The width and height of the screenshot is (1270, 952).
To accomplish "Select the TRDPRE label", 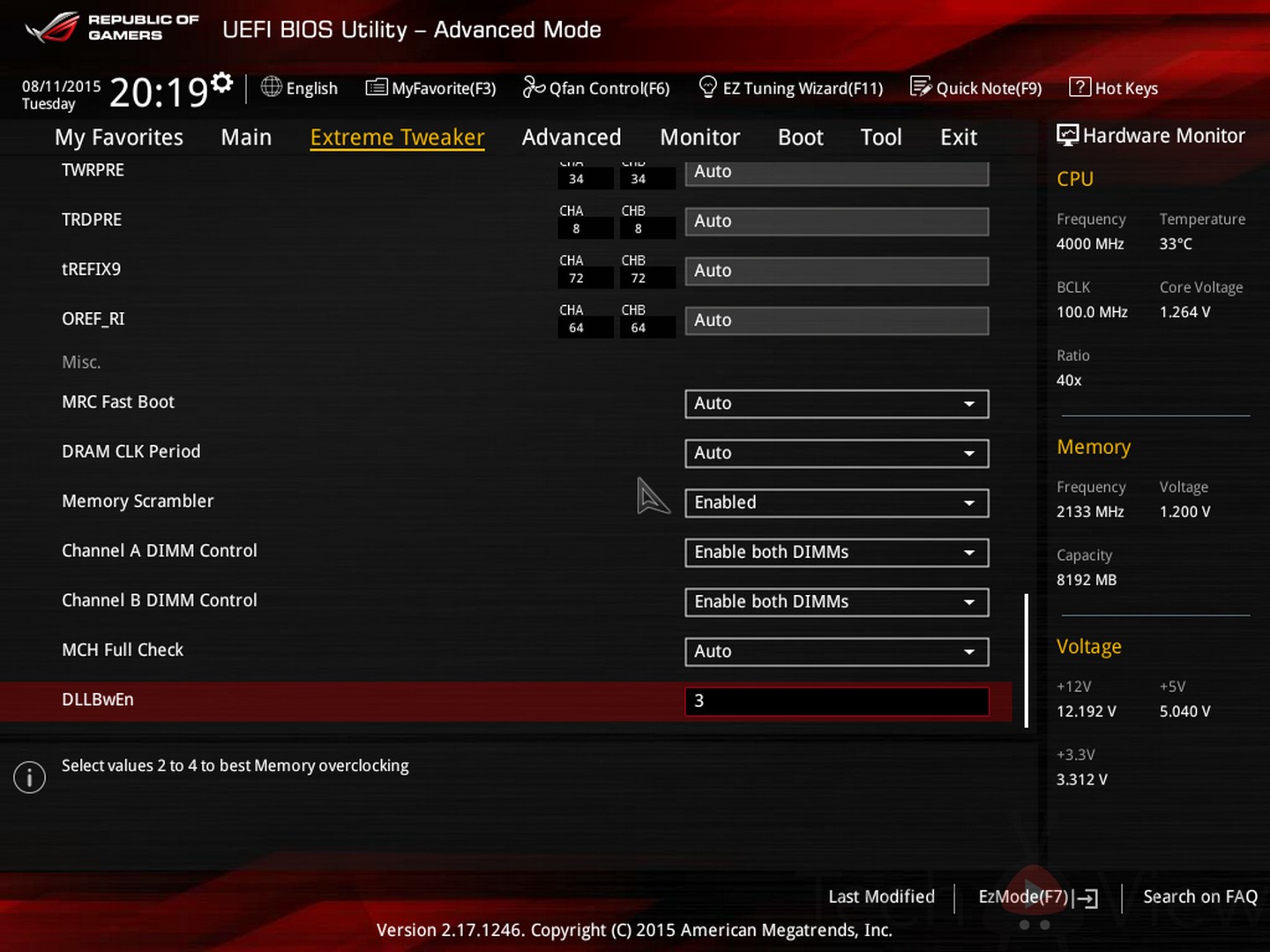I will pos(92,219).
